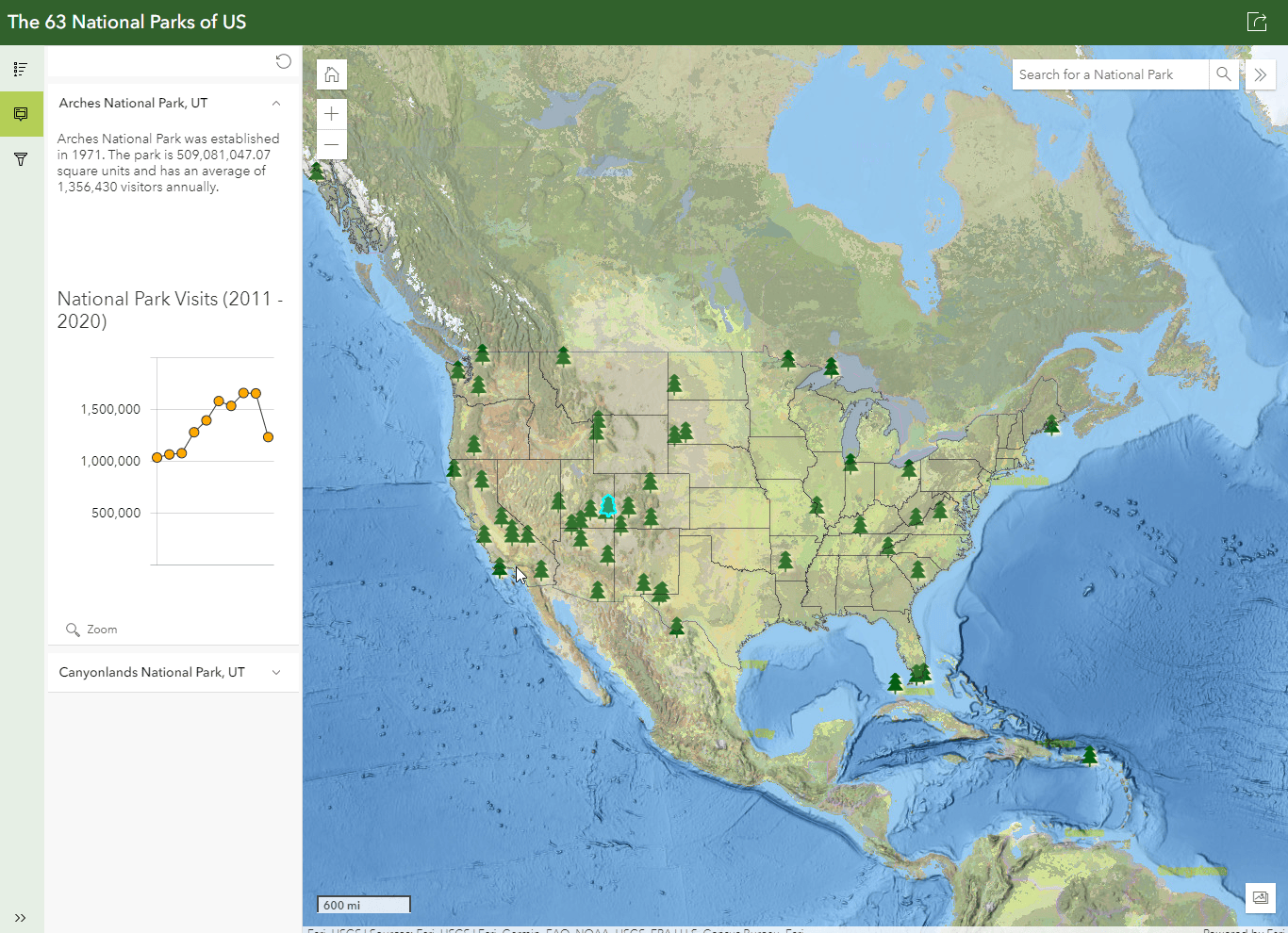The image size is (1288, 933).
Task: Click the tree marker on the Maine coast
Action: [x=1051, y=424]
